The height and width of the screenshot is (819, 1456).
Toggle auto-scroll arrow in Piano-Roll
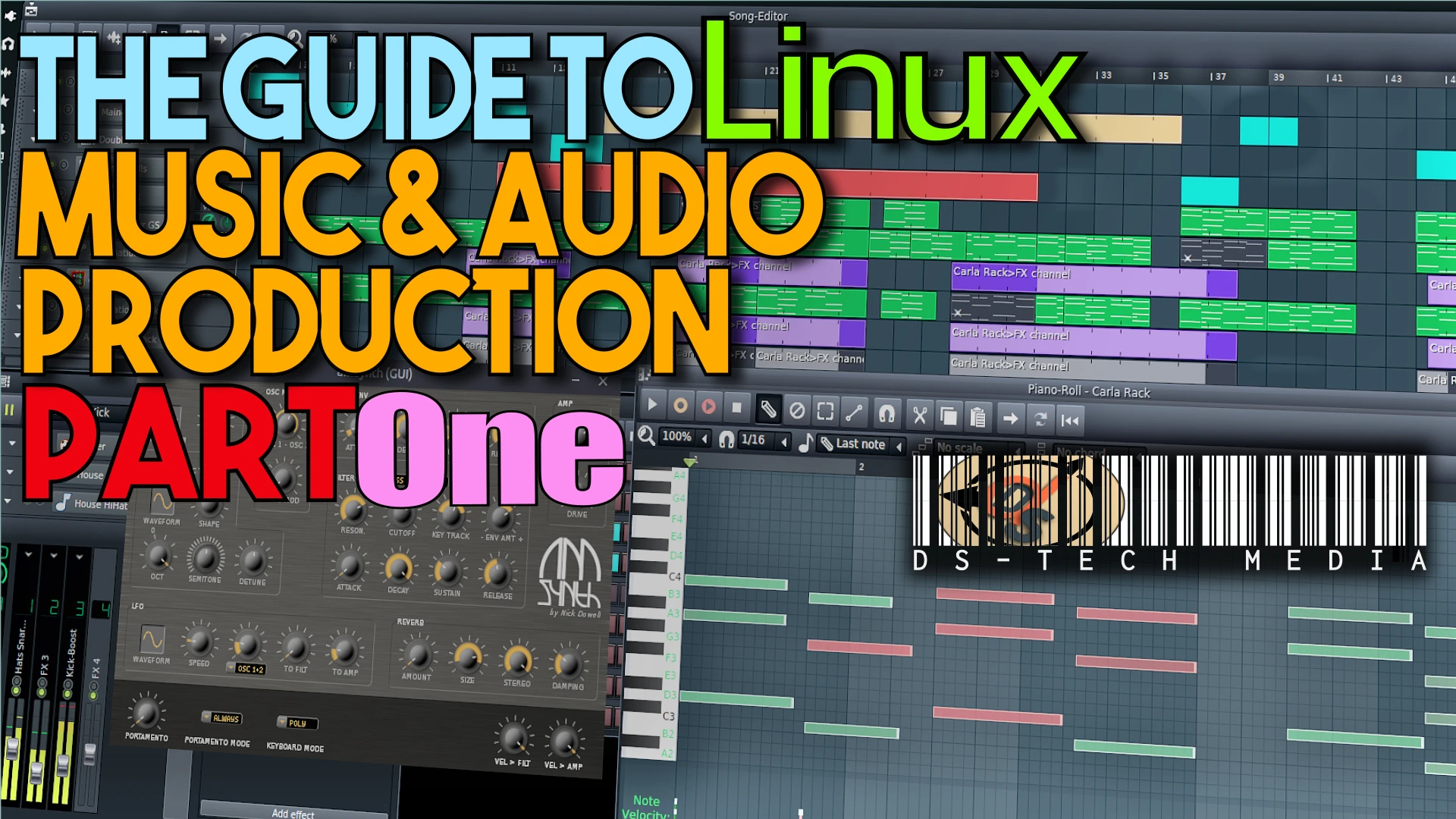1010,419
